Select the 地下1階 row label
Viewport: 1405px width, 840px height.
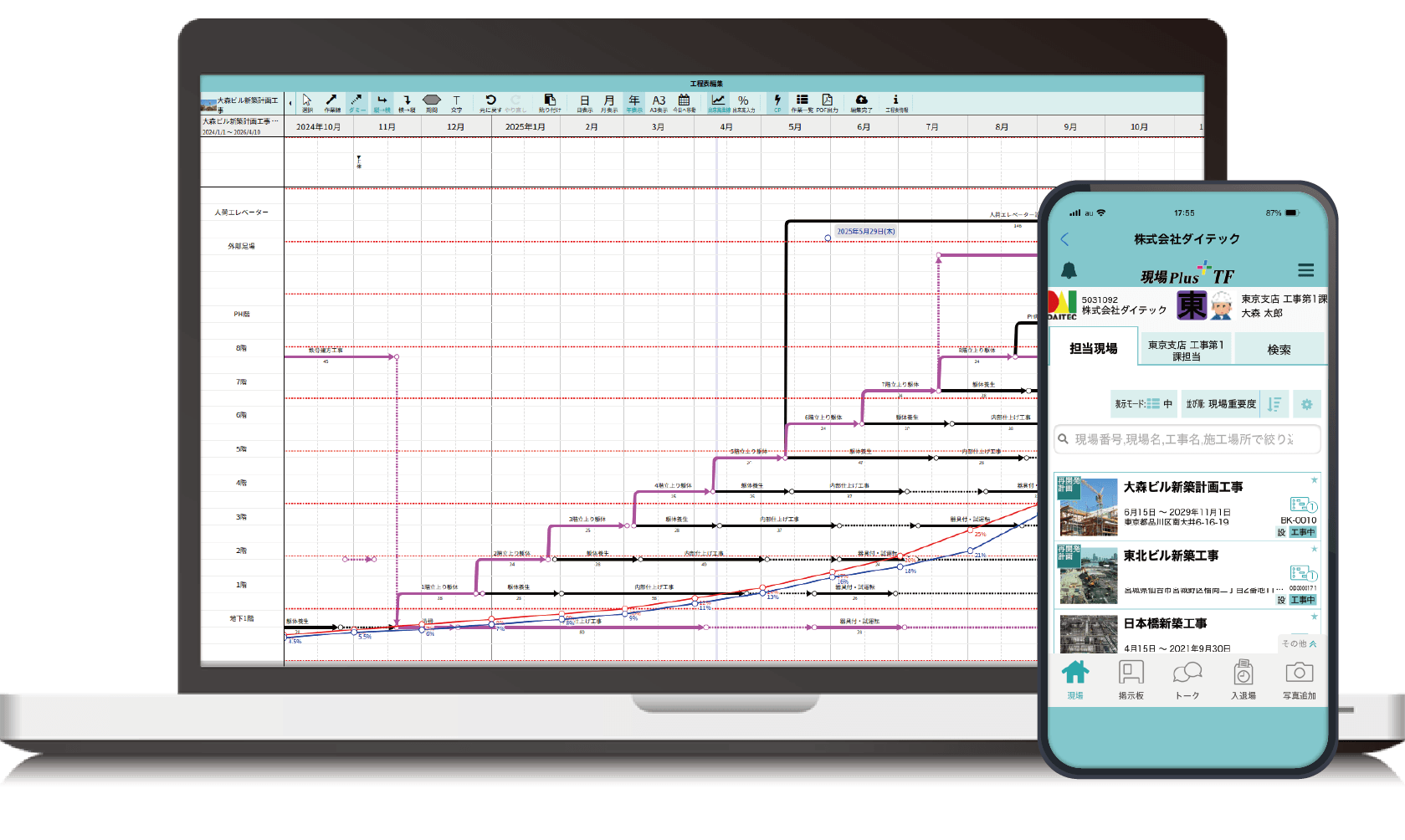point(241,619)
